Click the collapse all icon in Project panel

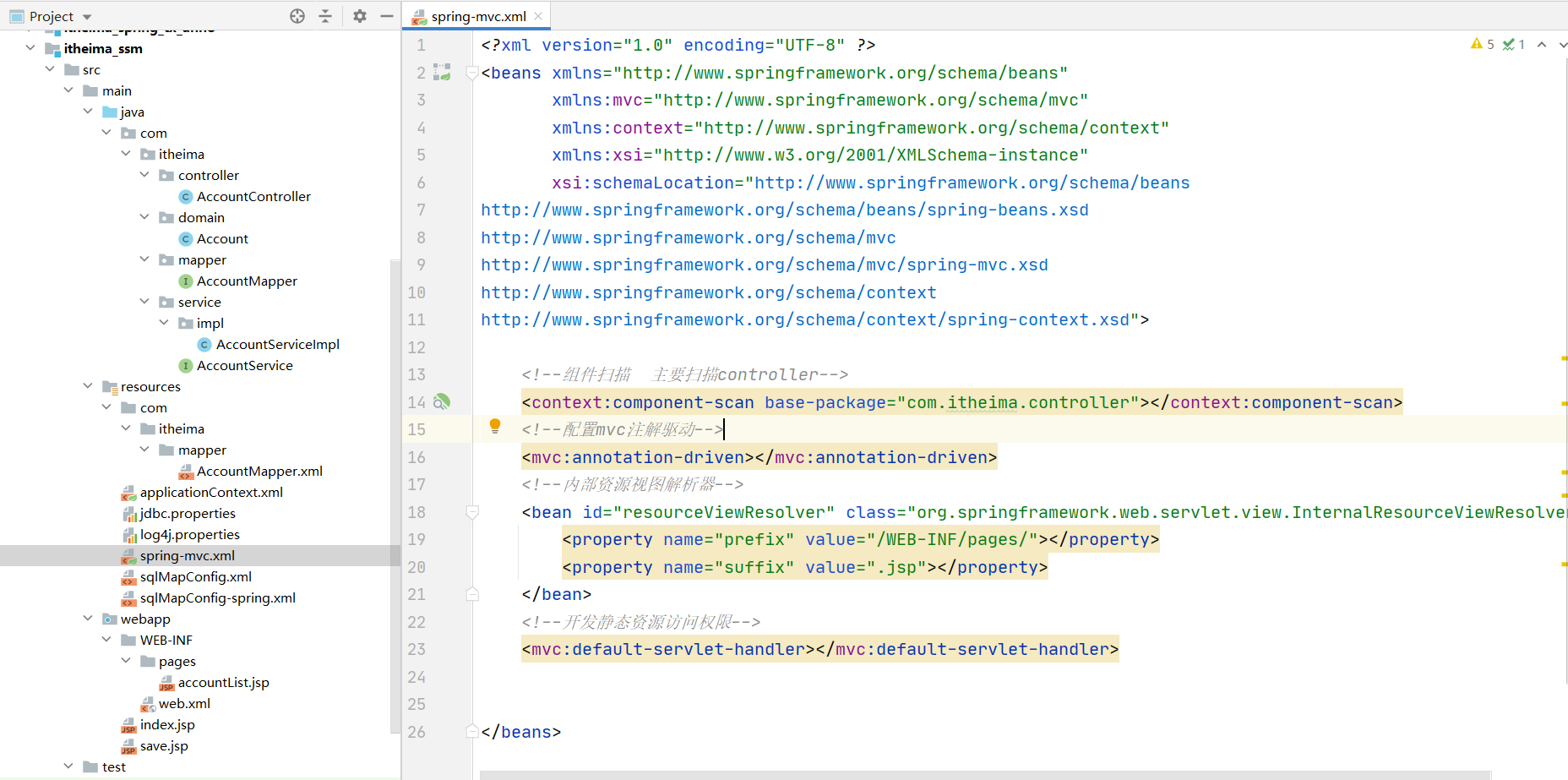[325, 16]
